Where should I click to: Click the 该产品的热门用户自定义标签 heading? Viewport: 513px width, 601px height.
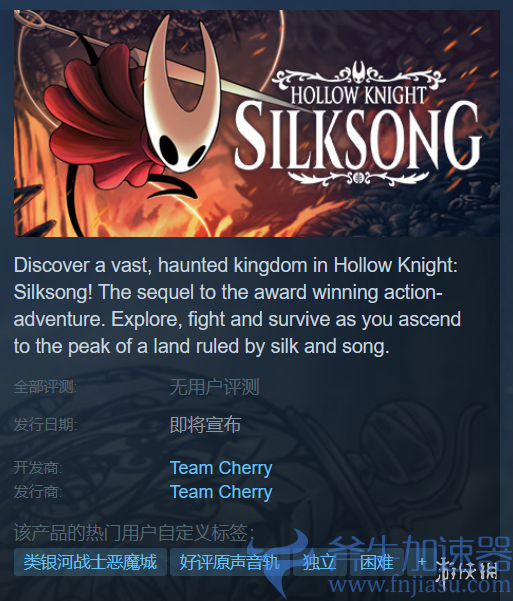134,533
